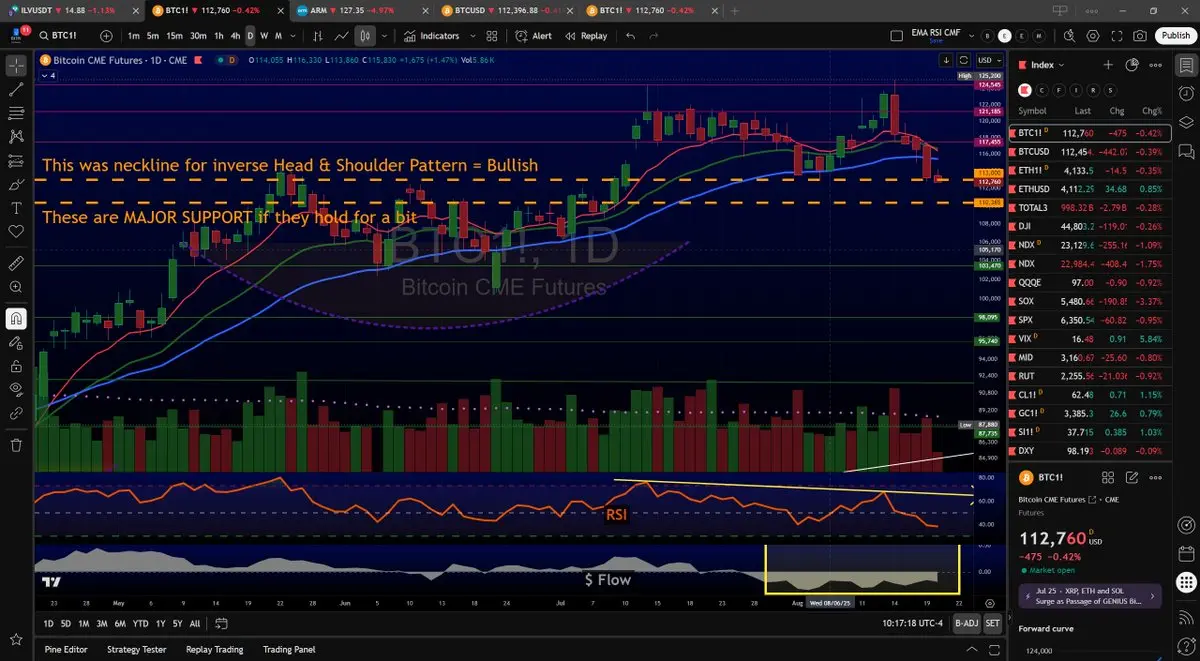Switch to the ILVUSDT browser tab

[x=72, y=9]
